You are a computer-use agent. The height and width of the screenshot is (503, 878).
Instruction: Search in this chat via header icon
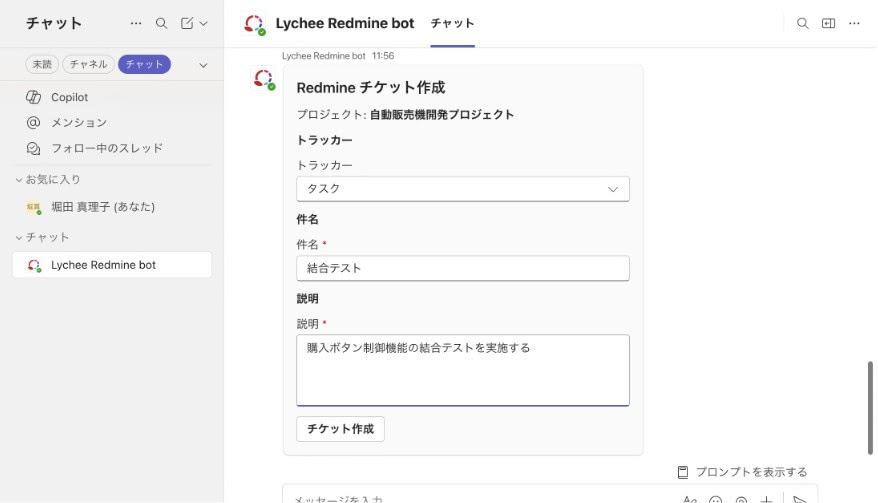pos(802,23)
